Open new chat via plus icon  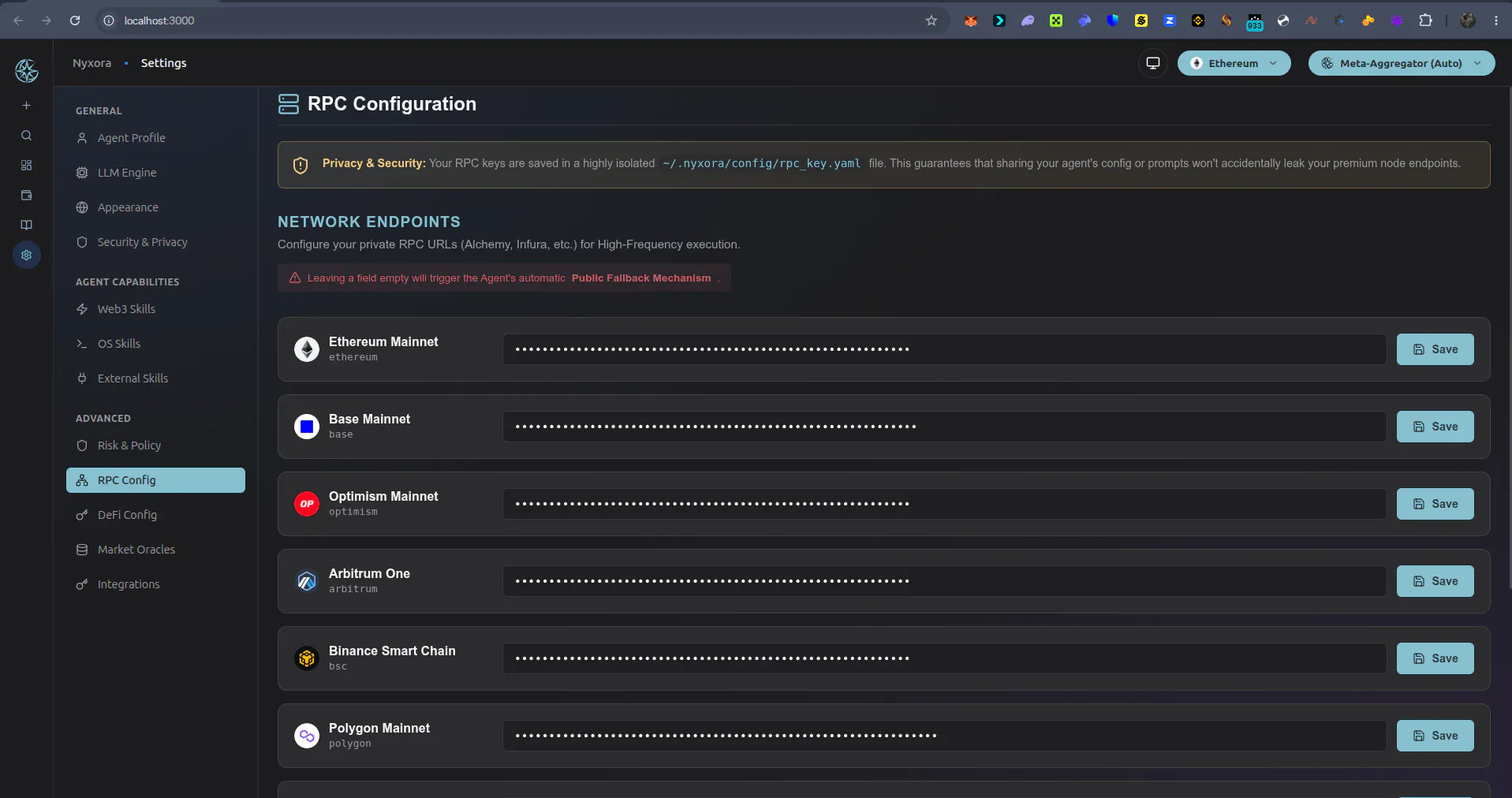26,105
